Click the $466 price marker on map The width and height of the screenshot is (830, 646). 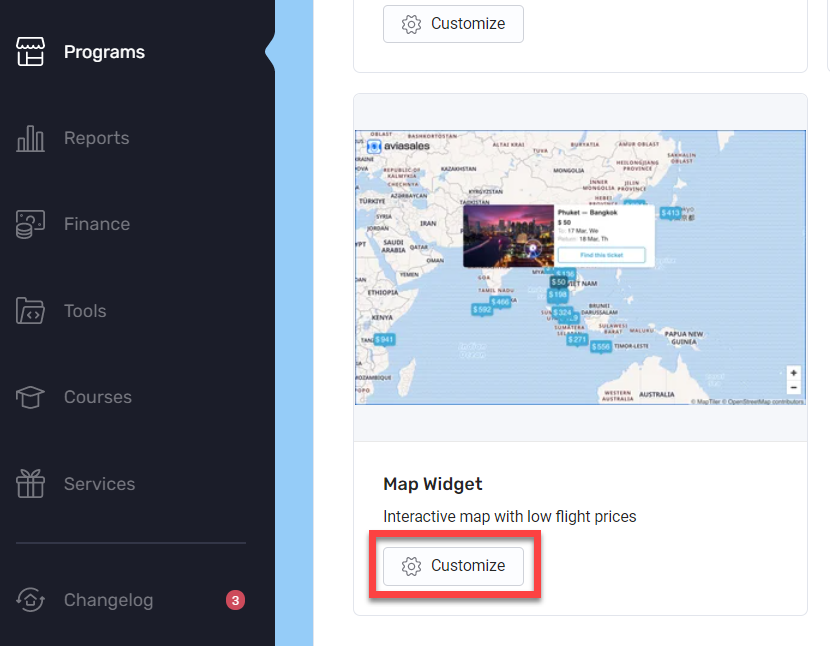coord(500,302)
